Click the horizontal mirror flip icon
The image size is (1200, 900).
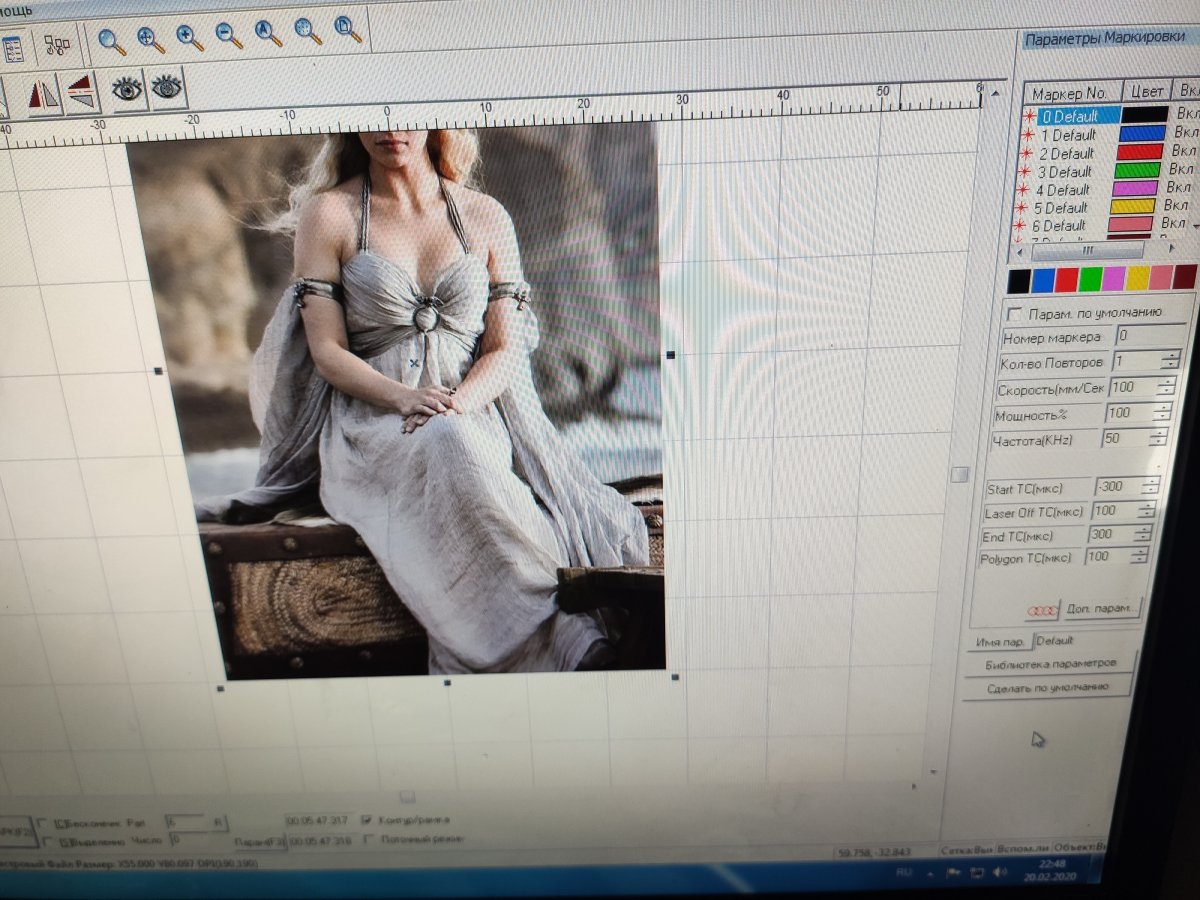pos(44,94)
